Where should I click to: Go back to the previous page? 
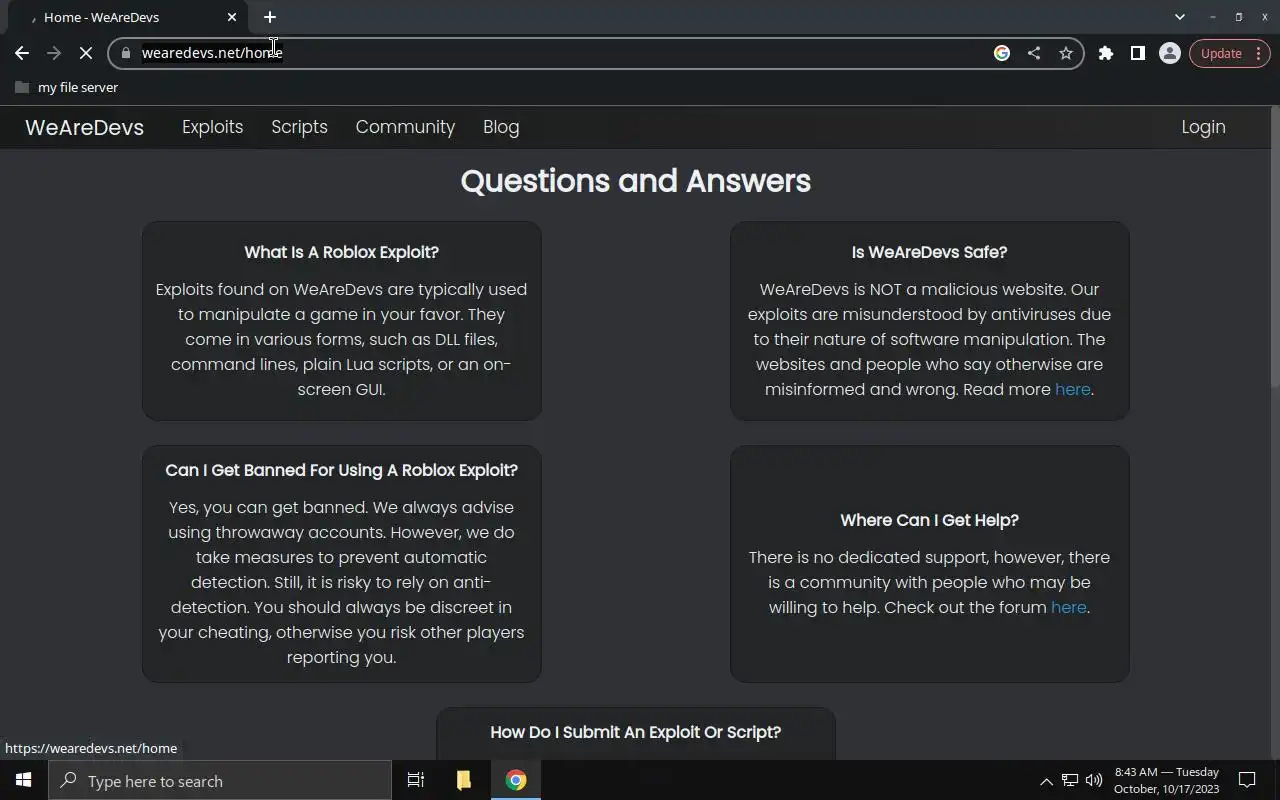point(22,53)
